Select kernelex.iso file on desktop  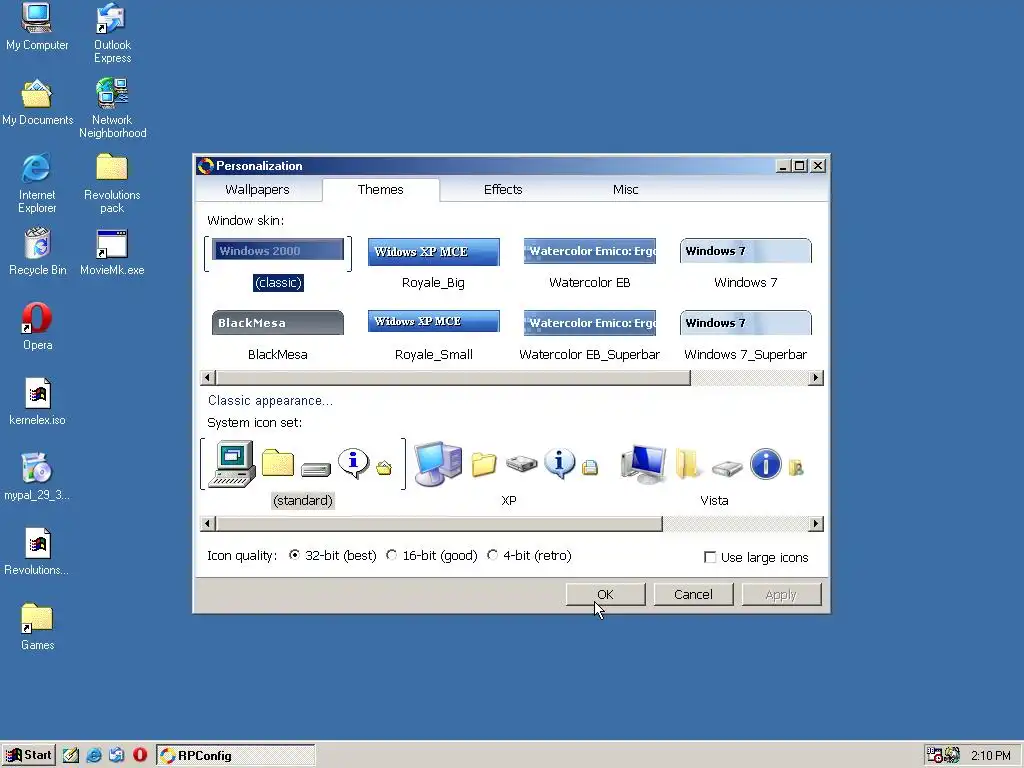pos(37,402)
